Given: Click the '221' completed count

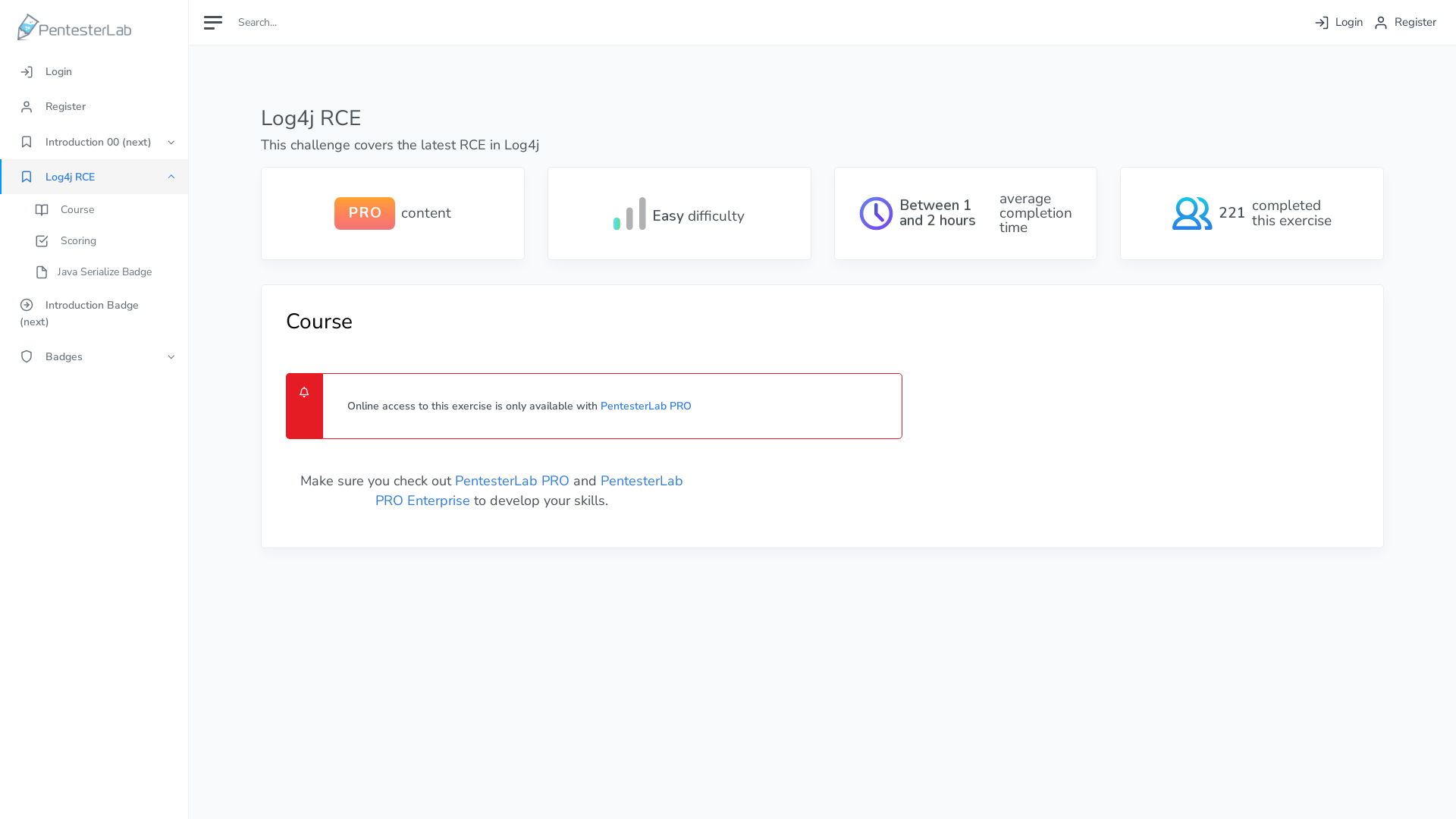Looking at the screenshot, I should 1232,213.
